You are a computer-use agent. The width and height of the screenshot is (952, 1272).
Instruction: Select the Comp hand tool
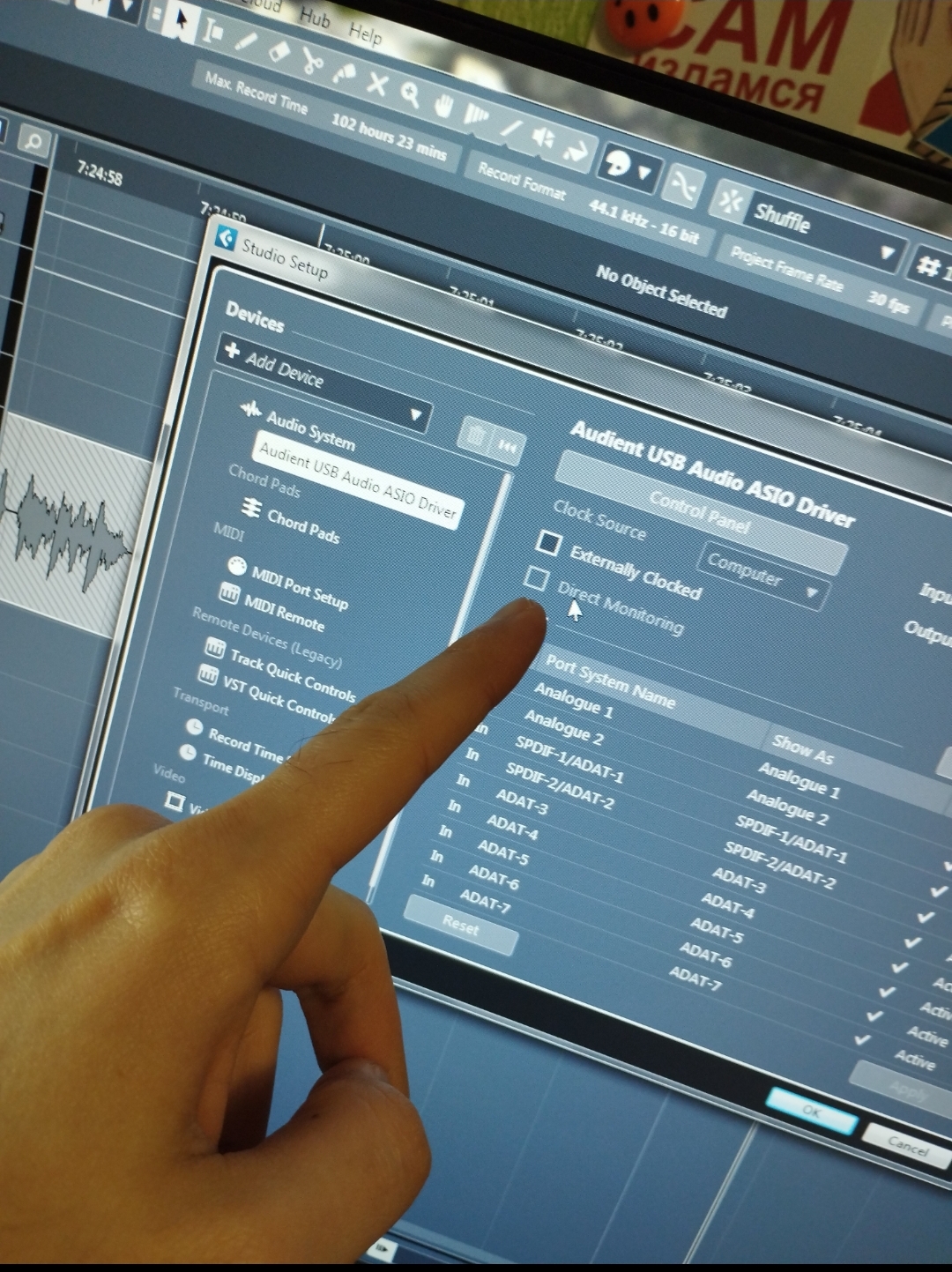coord(443,106)
